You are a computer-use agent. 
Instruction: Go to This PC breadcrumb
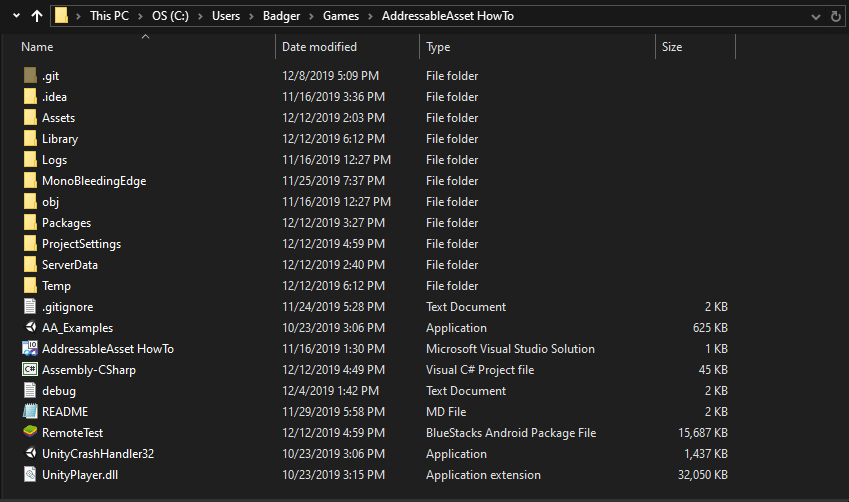pyautogui.click(x=109, y=16)
